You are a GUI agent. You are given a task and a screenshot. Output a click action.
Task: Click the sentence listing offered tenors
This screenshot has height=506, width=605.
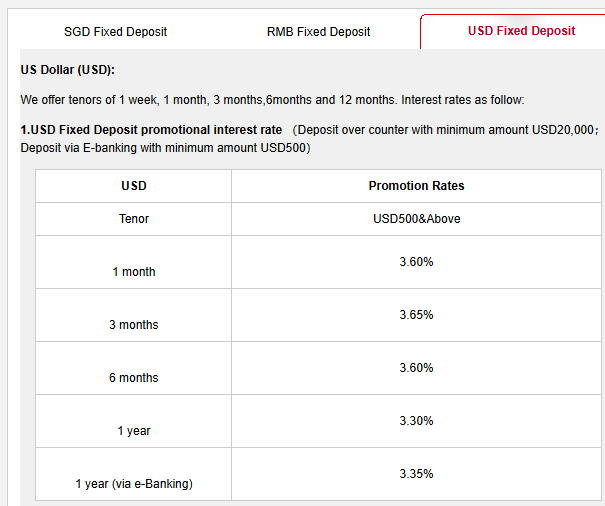pos(272,100)
